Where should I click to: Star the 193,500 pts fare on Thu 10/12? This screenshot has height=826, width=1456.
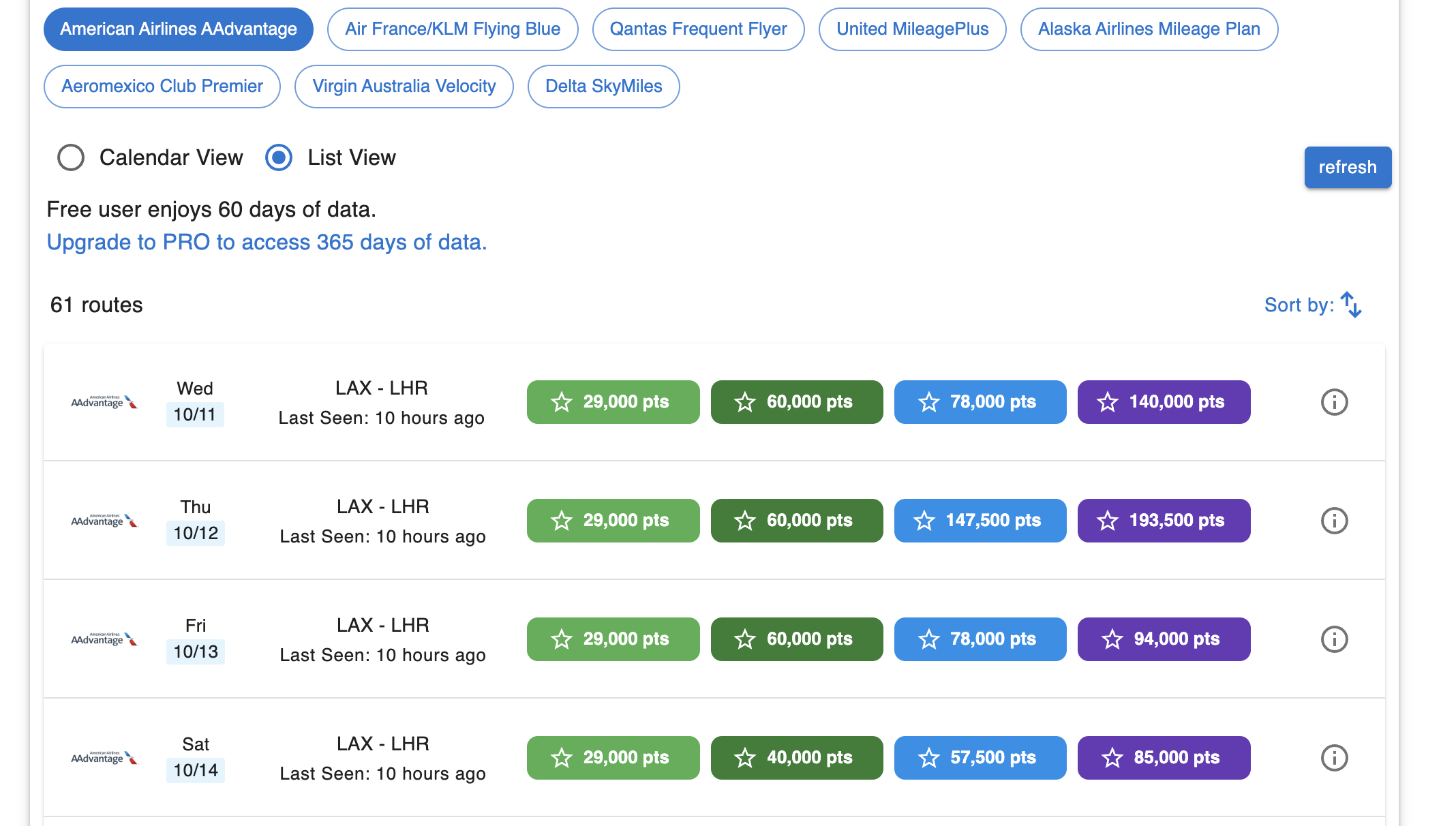click(1106, 520)
